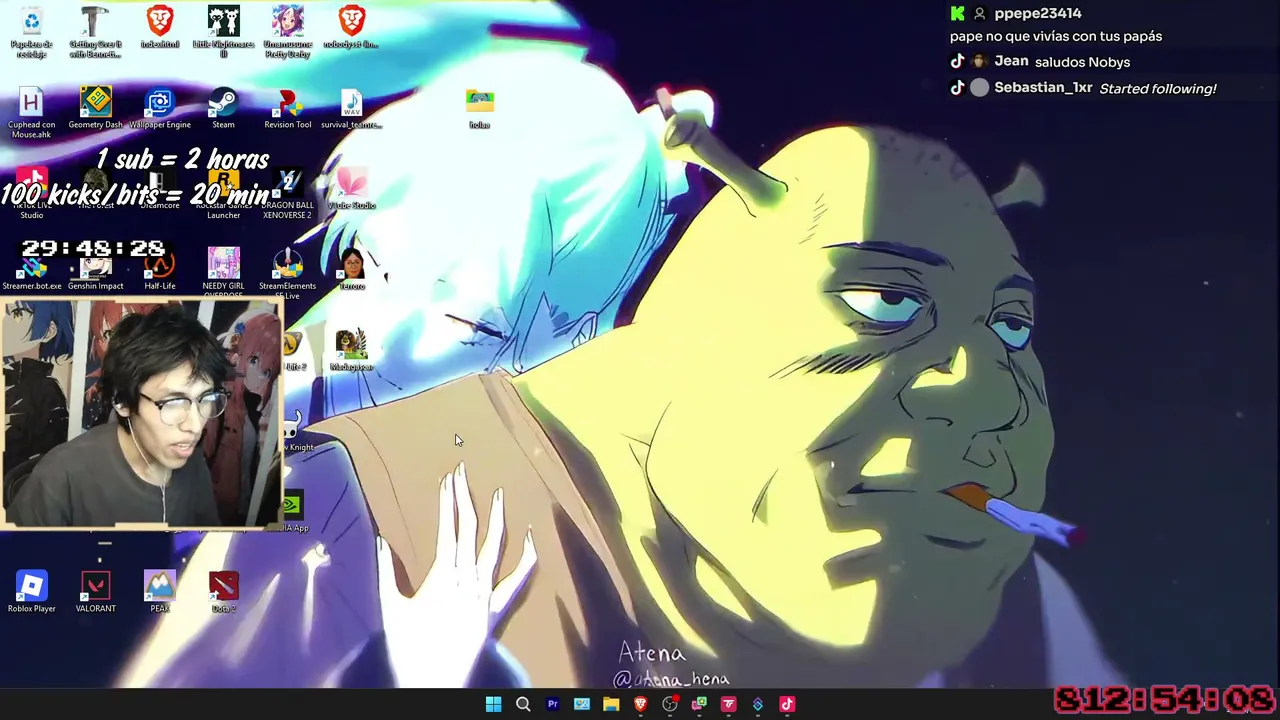Image resolution: width=1280 pixels, height=720 pixels.
Task: Switch to OBS Studio in taskbar
Action: 670,704
